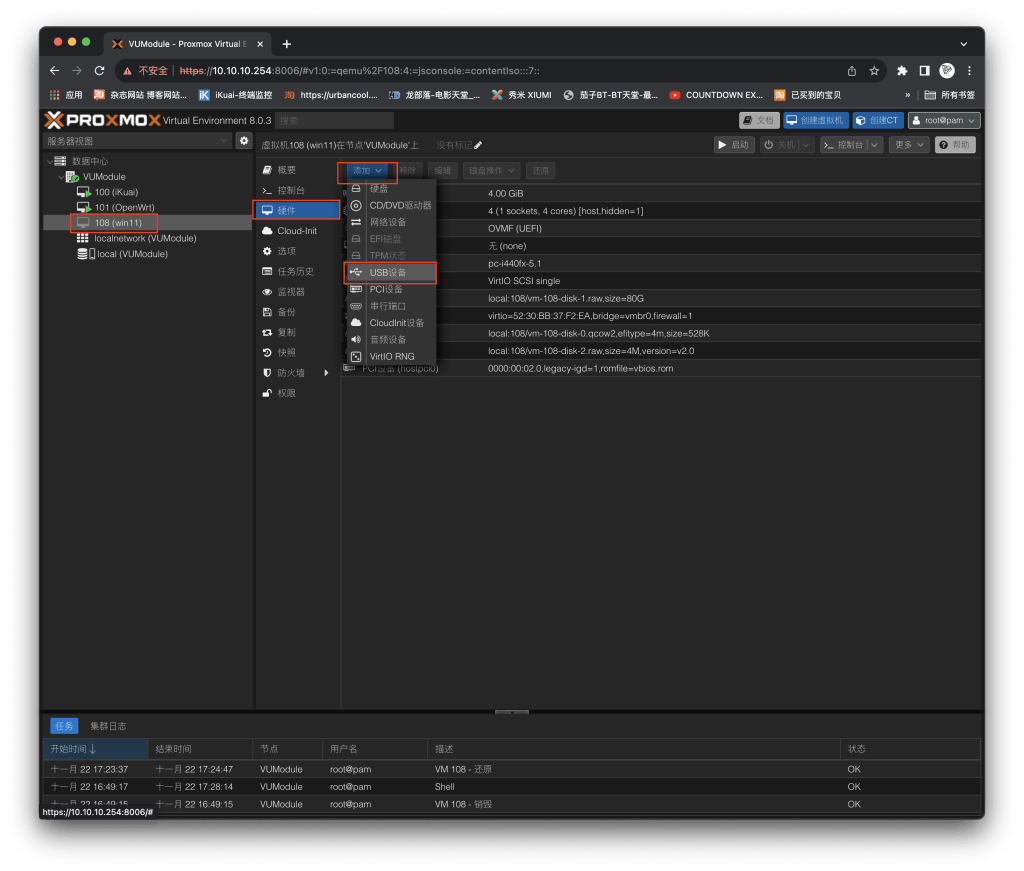Click the 创建虚拟机 button
The image size is (1024, 871).
pos(815,120)
